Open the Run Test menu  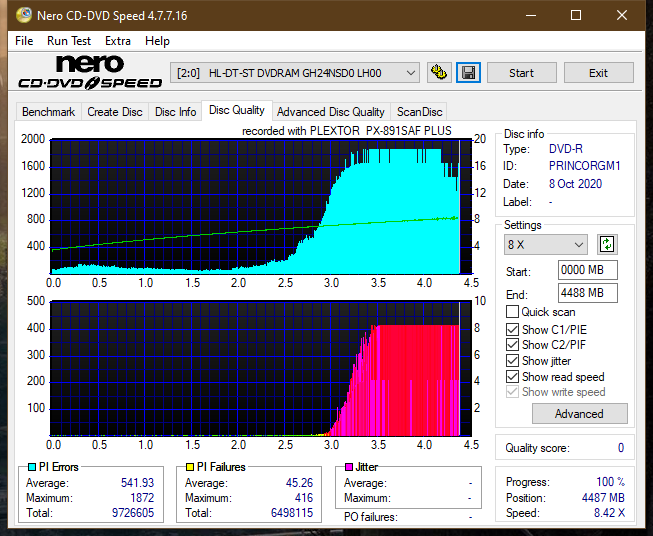[69, 41]
